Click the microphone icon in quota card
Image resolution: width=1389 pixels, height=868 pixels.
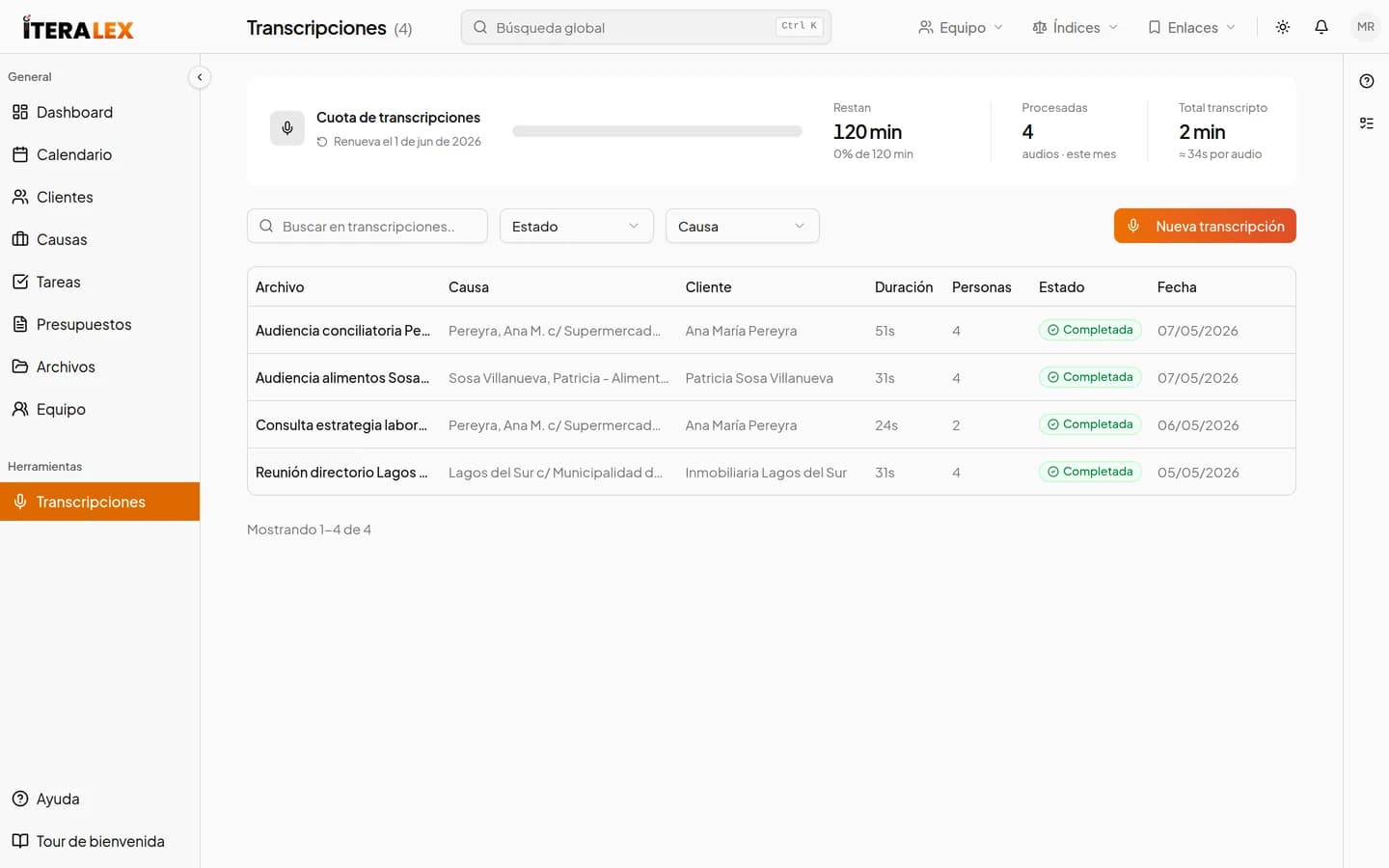coord(287,128)
